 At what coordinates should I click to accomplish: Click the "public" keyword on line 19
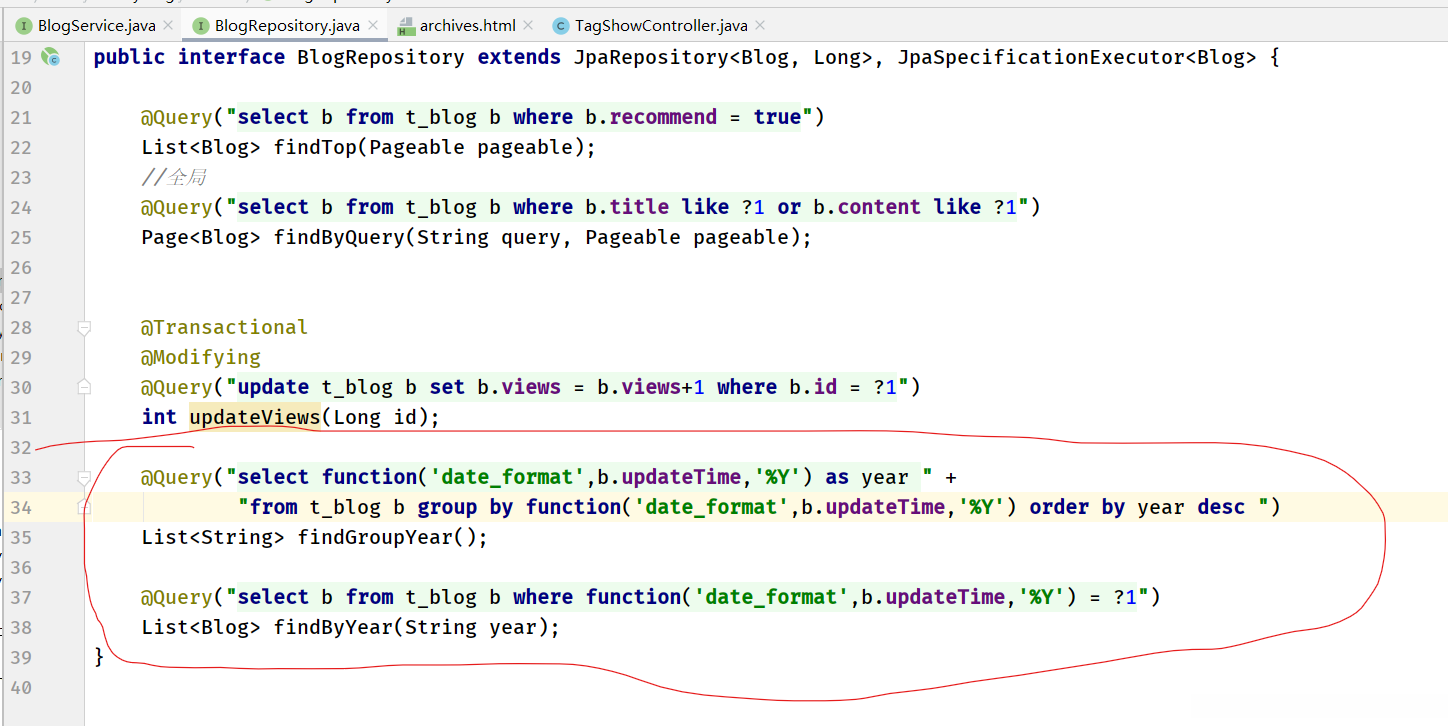coord(129,57)
